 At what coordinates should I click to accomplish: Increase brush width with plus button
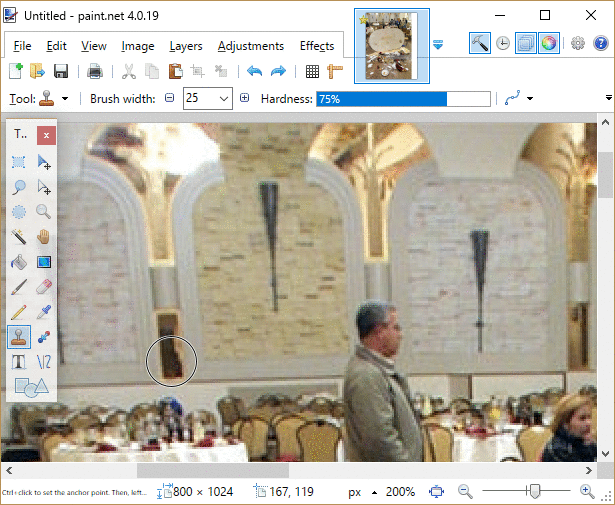tap(244, 98)
